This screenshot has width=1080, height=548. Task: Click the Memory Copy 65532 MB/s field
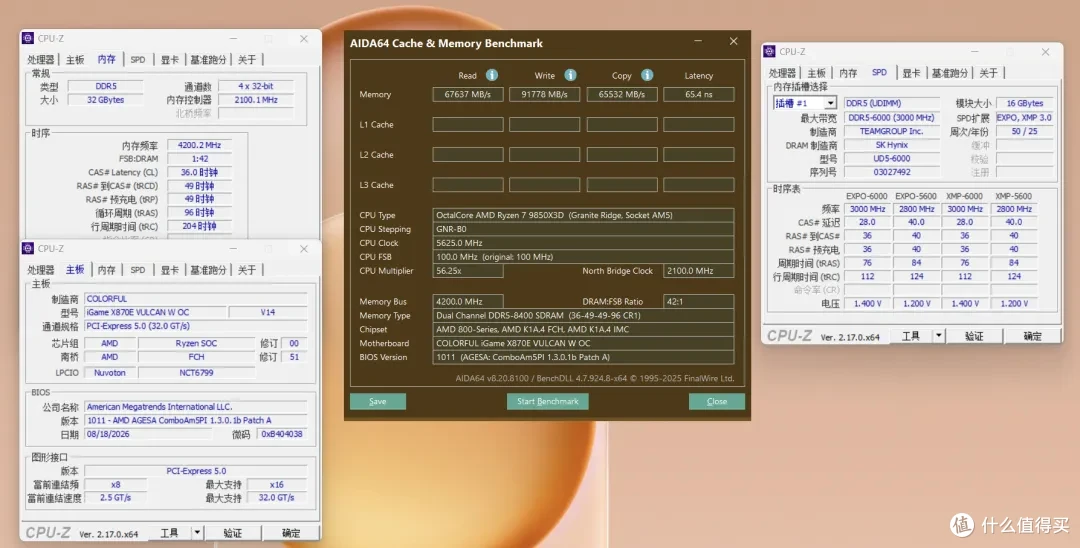click(x=622, y=94)
